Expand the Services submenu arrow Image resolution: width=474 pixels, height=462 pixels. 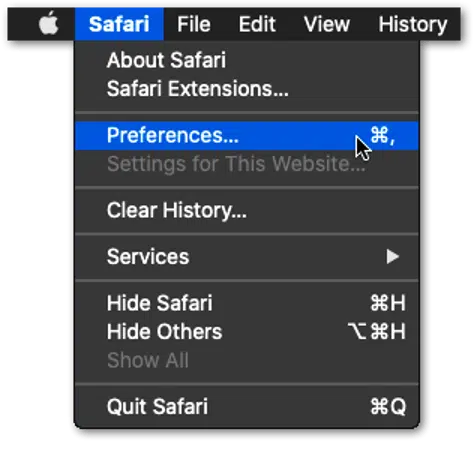(x=393, y=257)
